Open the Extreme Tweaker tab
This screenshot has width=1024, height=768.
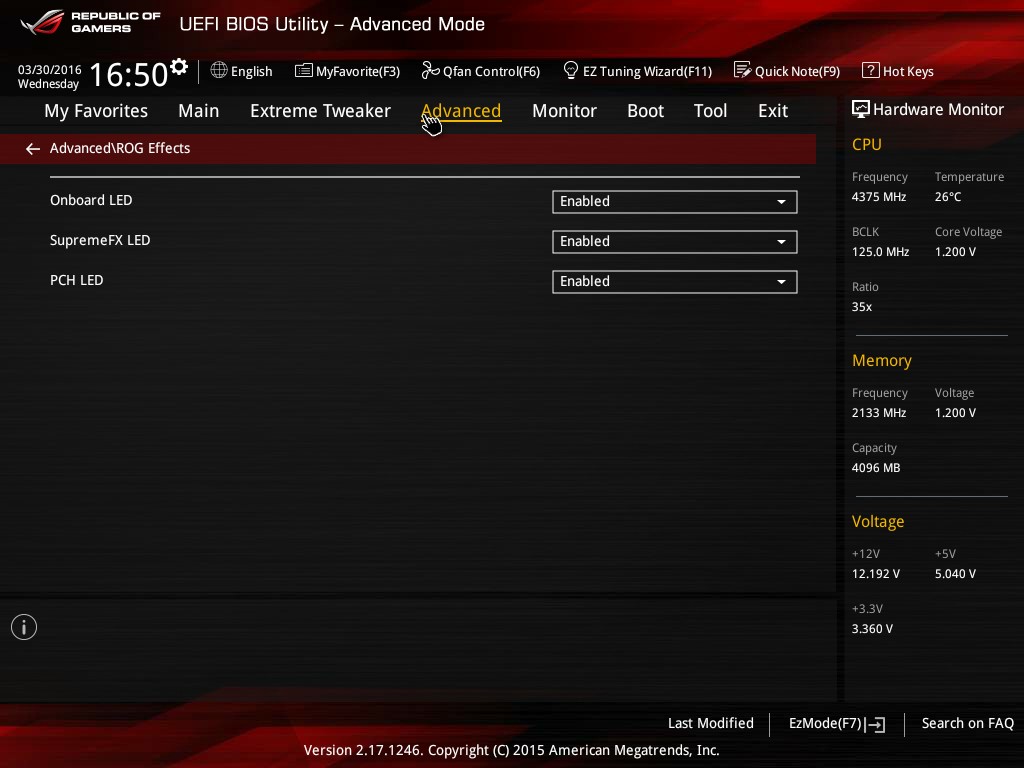[321, 111]
